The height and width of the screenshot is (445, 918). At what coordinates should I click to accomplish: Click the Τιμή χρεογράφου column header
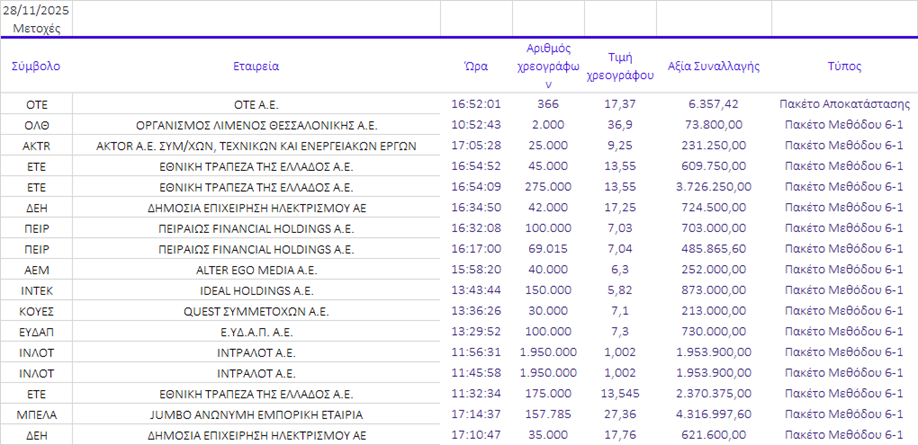pos(620,66)
